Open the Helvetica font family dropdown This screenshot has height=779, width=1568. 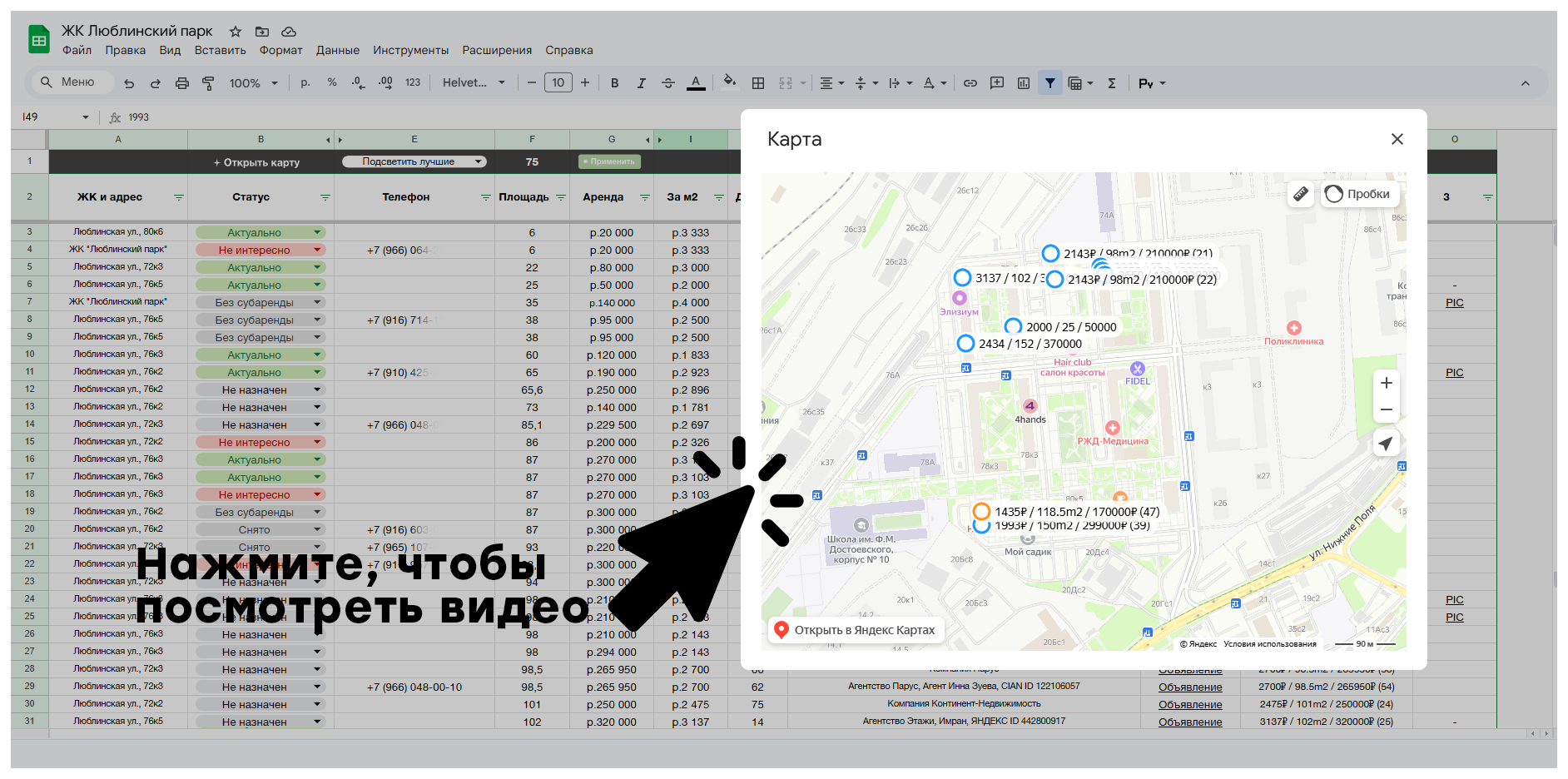(x=473, y=83)
